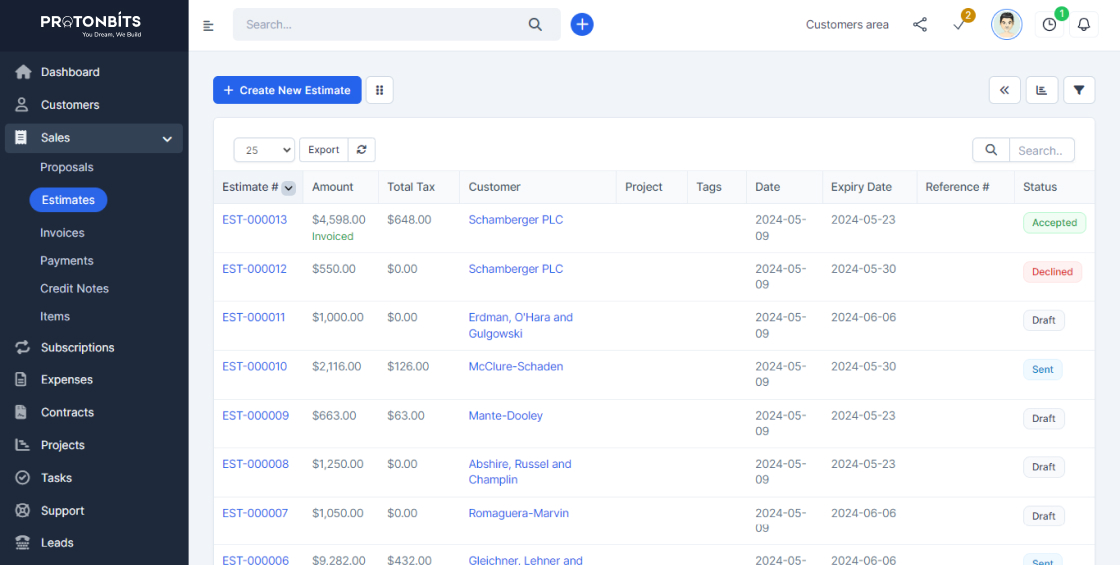Click the blue quick-create plus icon
Image resolution: width=1120 pixels, height=565 pixels.
pyautogui.click(x=582, y=25)
